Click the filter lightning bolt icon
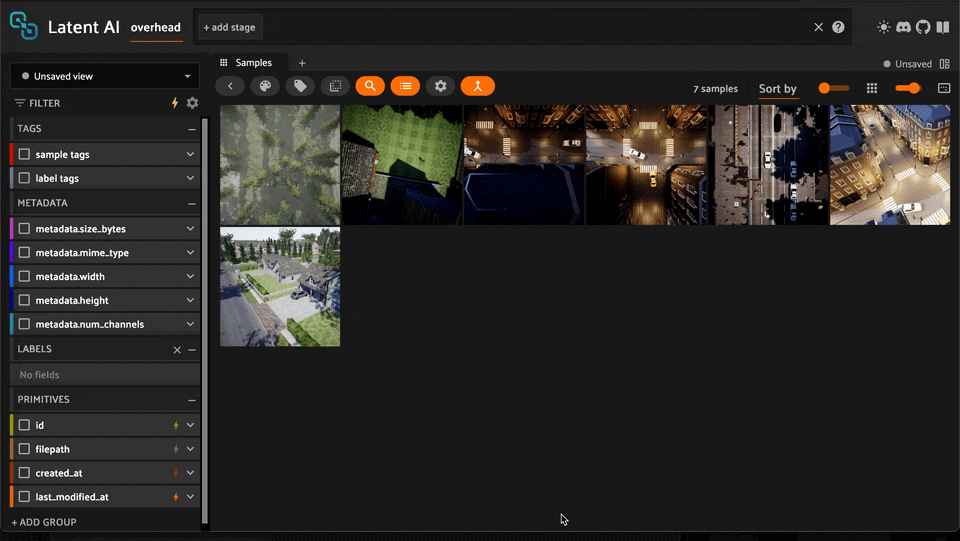Image resolution: width=960 pixels, height=541 pixels. 174,103
